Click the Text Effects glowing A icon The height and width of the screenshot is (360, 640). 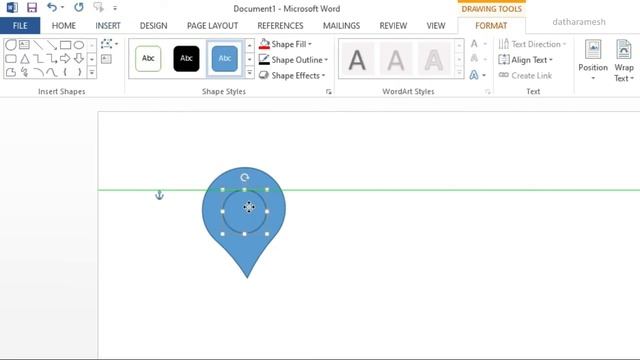[x=474, y=75]
